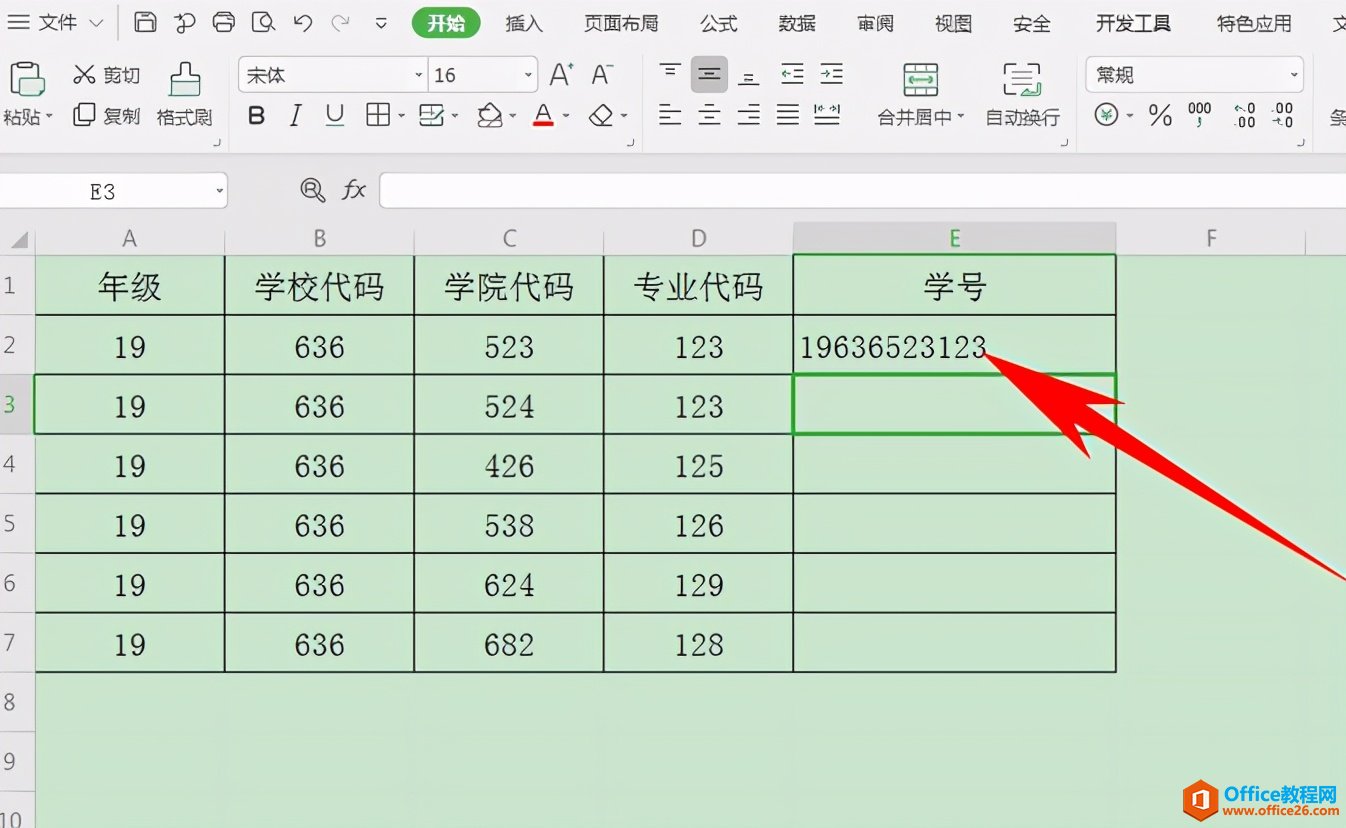Apply percent style format
The height and width of the screenshot is (828, 1346).
(x=1160, y=116)
